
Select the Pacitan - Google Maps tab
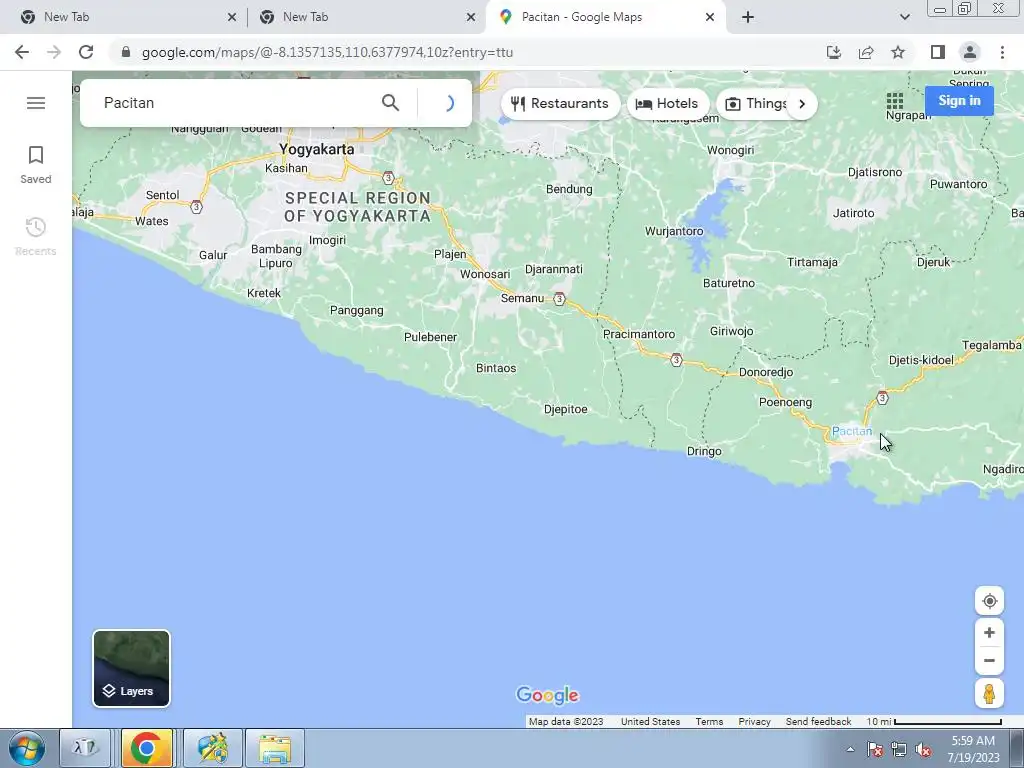[606, 17]
